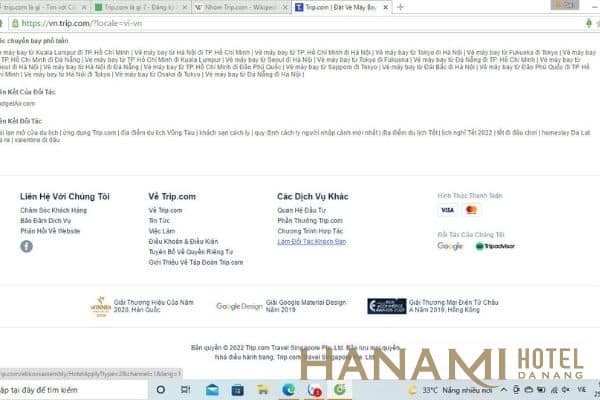
Task: Click 'Giải Thưởng Hiệu Của Năm 2020, Hàn Quốc' text
Action: coord(153,306)
